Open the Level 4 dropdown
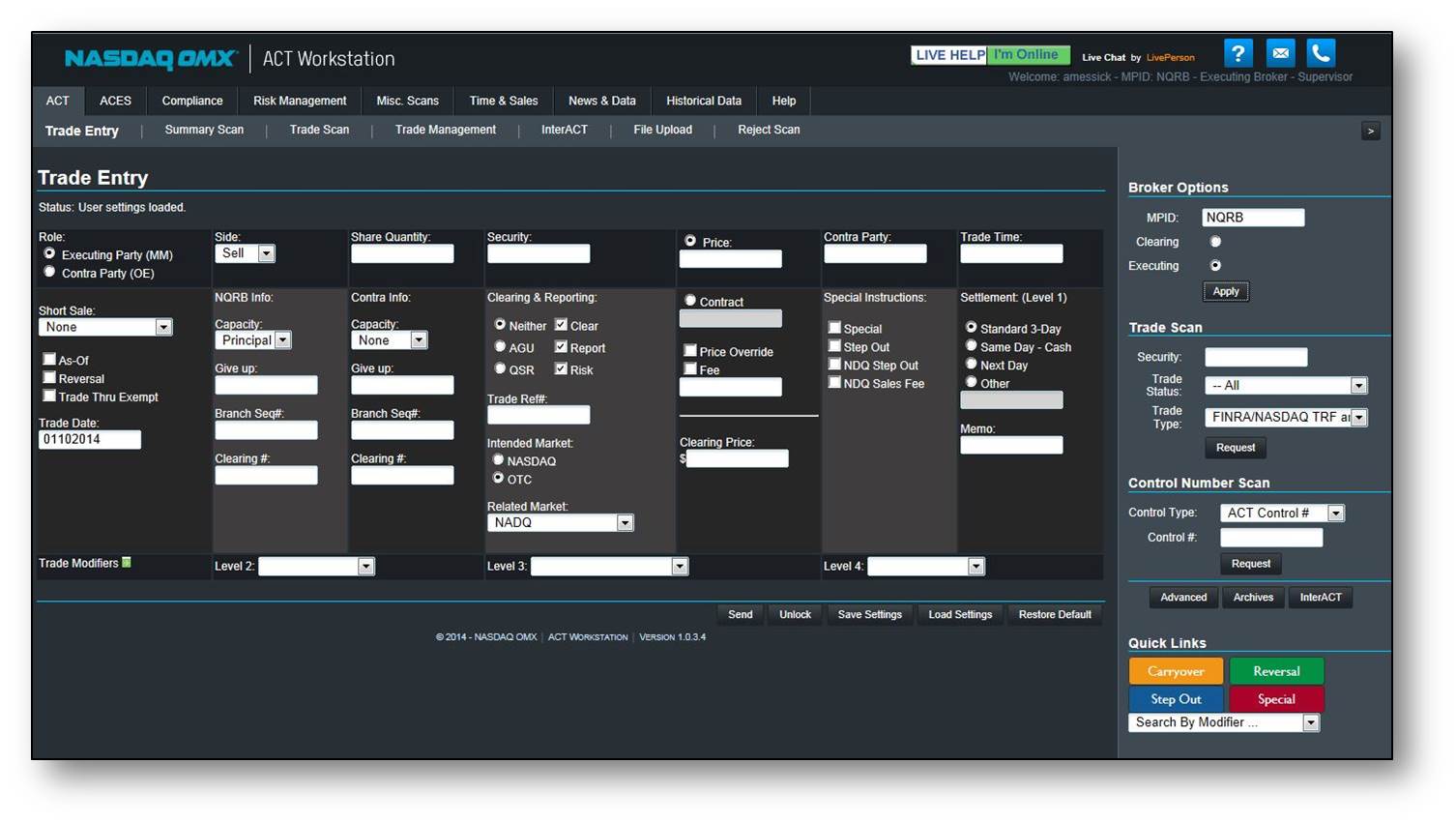 [926, 567]
